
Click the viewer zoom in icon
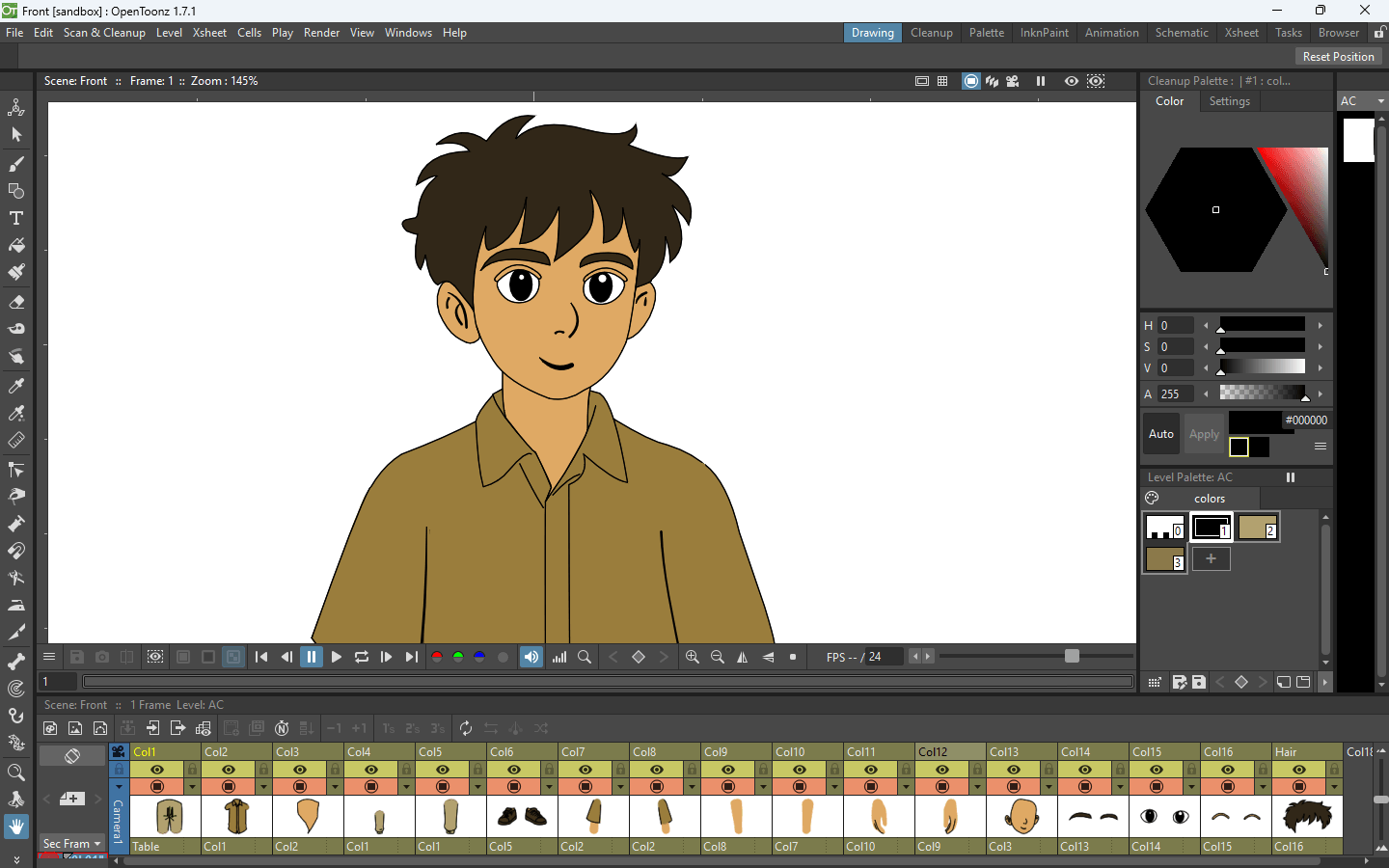point(692,657)
